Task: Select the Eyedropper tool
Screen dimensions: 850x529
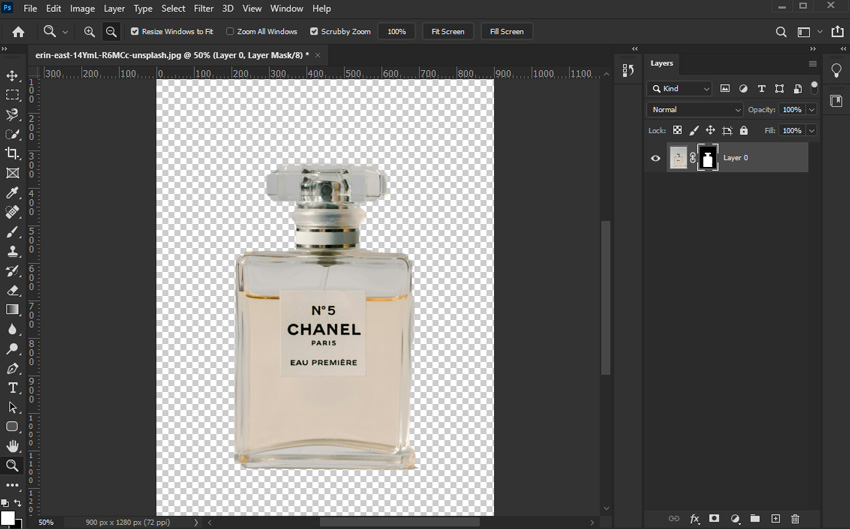Action: (x=12, y=192)
